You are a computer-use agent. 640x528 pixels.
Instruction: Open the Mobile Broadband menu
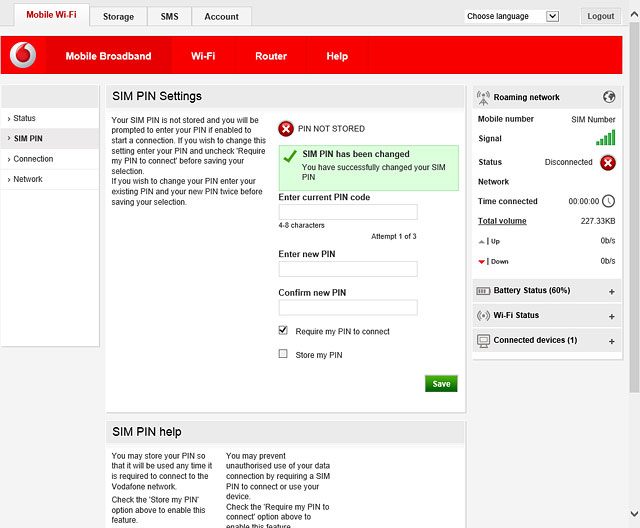[109, 56]
